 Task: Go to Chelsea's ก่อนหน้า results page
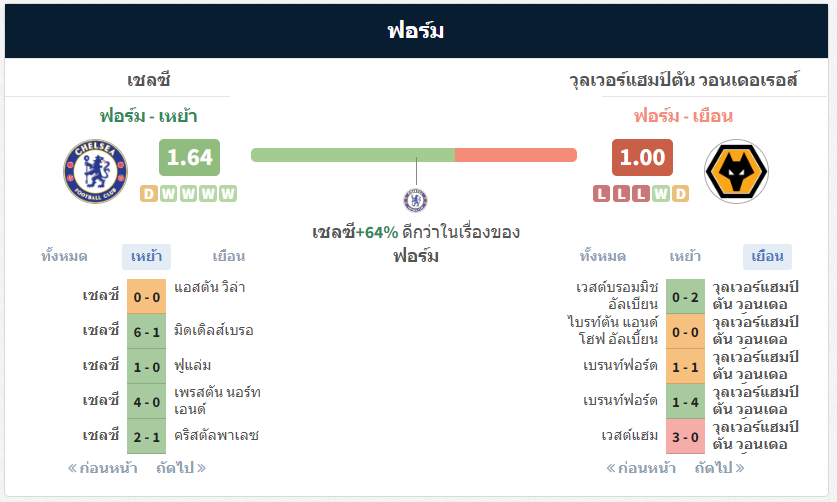(102, 468)
